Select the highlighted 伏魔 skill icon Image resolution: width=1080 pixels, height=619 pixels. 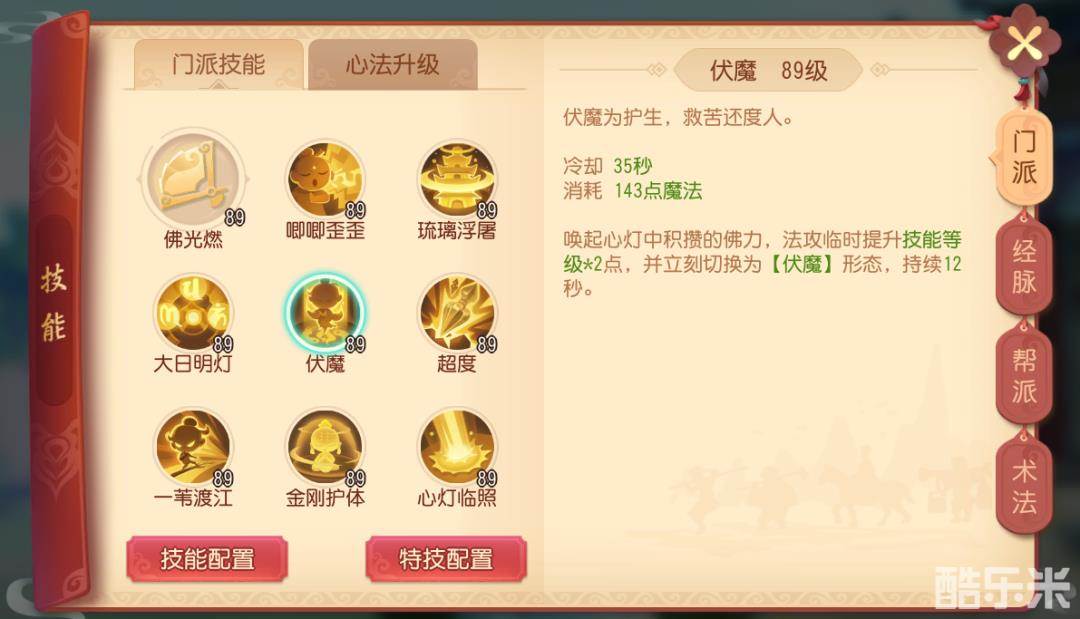[x=325, y=313]
